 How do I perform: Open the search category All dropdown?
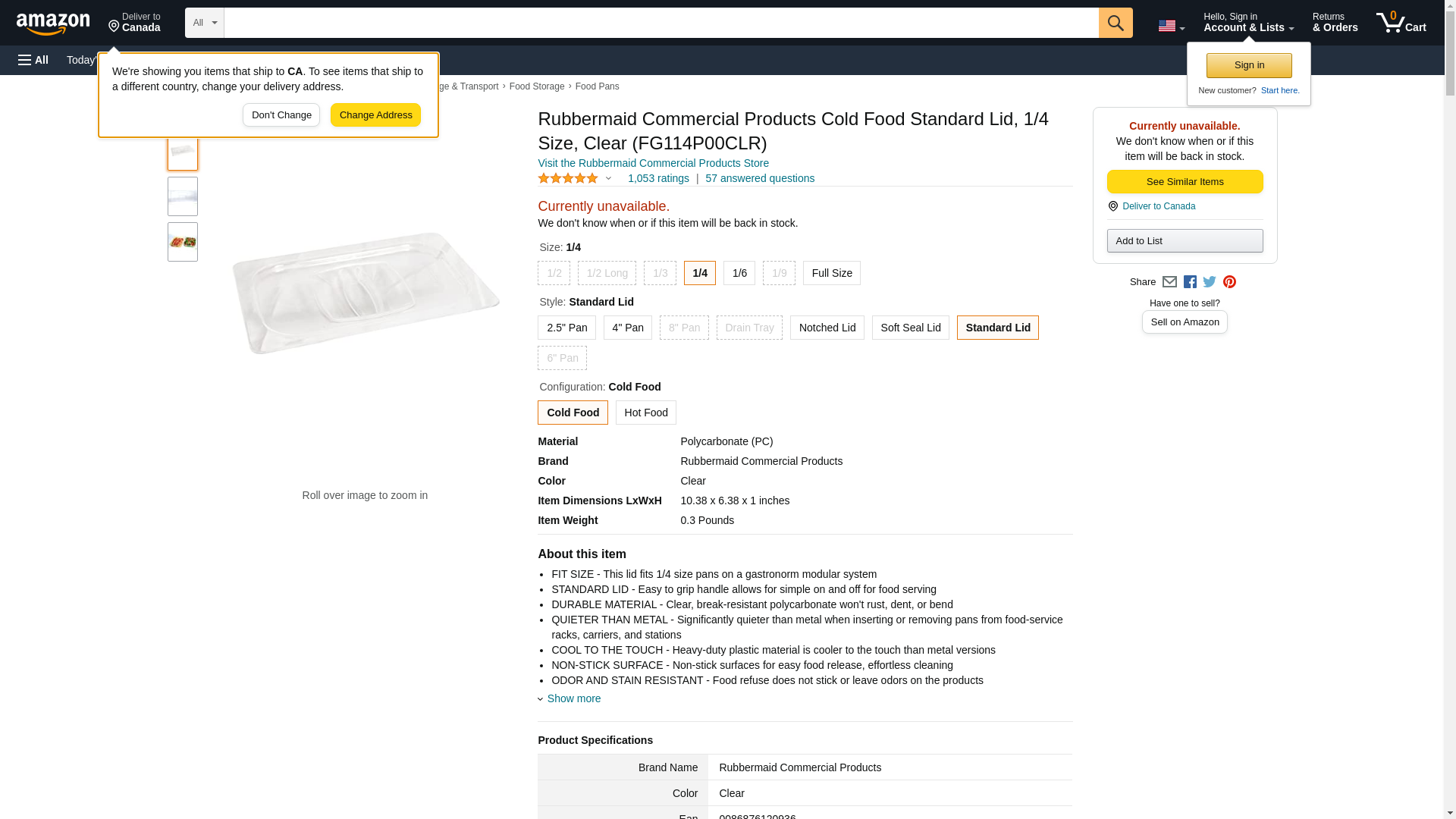pos(204,23)
